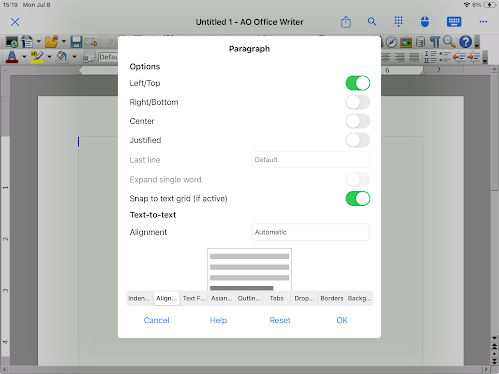Switch to the Tabs tab
The image size is (499, 374).
click(x=277, y=298)
